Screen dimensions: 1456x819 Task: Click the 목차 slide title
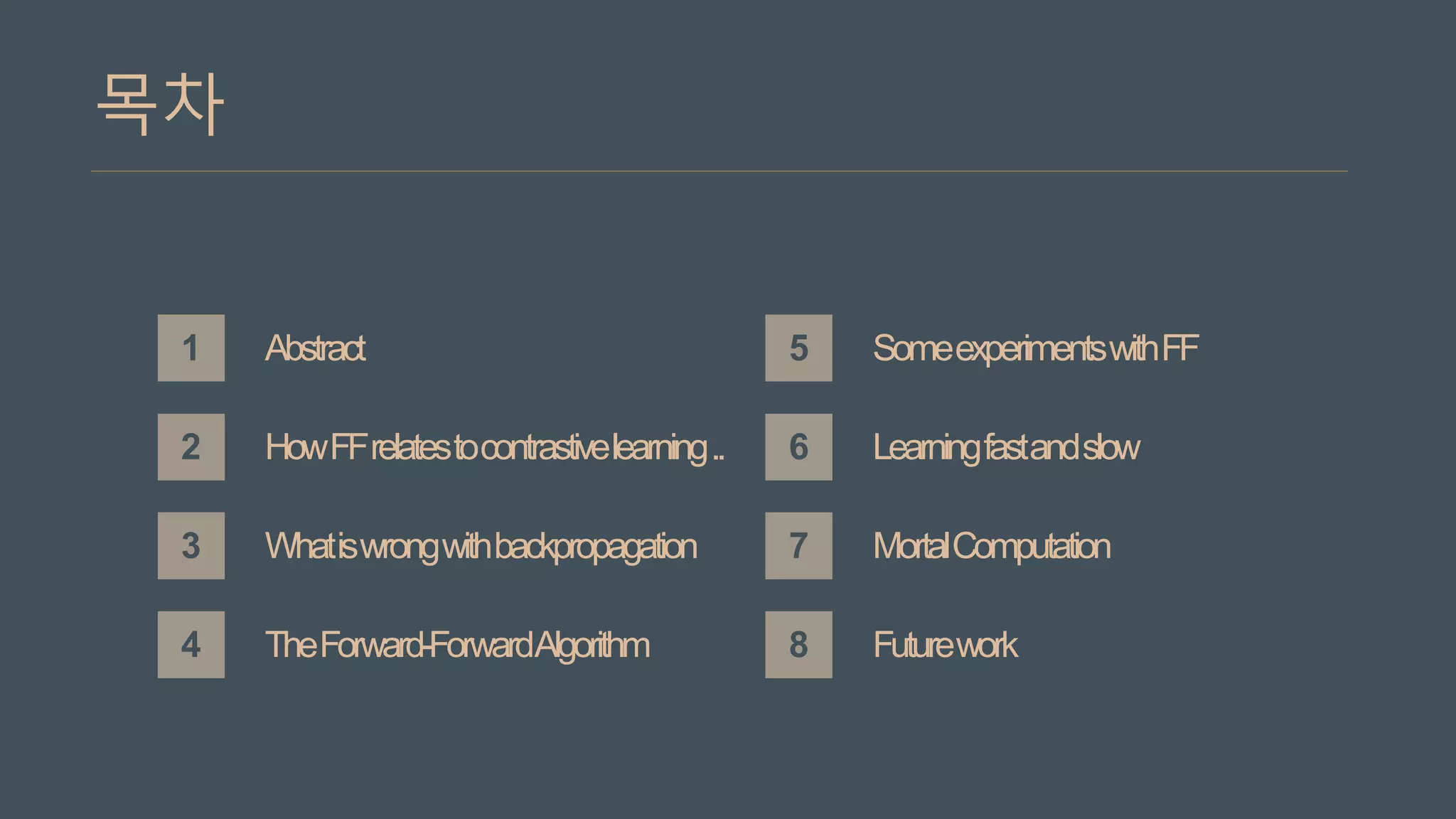coord(161,104)
